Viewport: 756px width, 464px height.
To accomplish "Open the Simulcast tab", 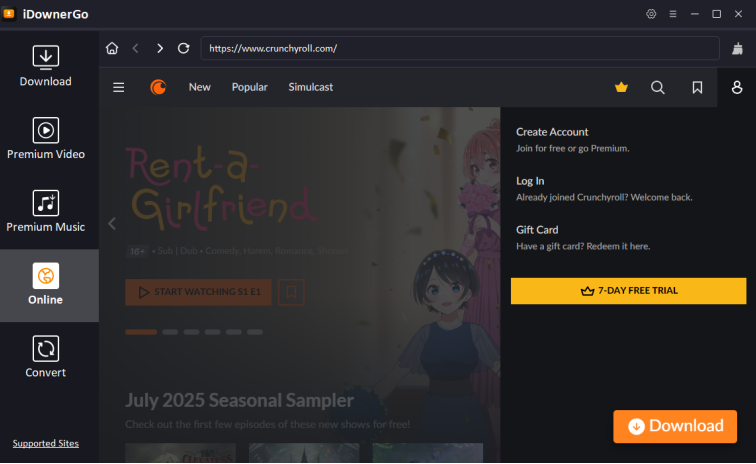I will (310, 87).
